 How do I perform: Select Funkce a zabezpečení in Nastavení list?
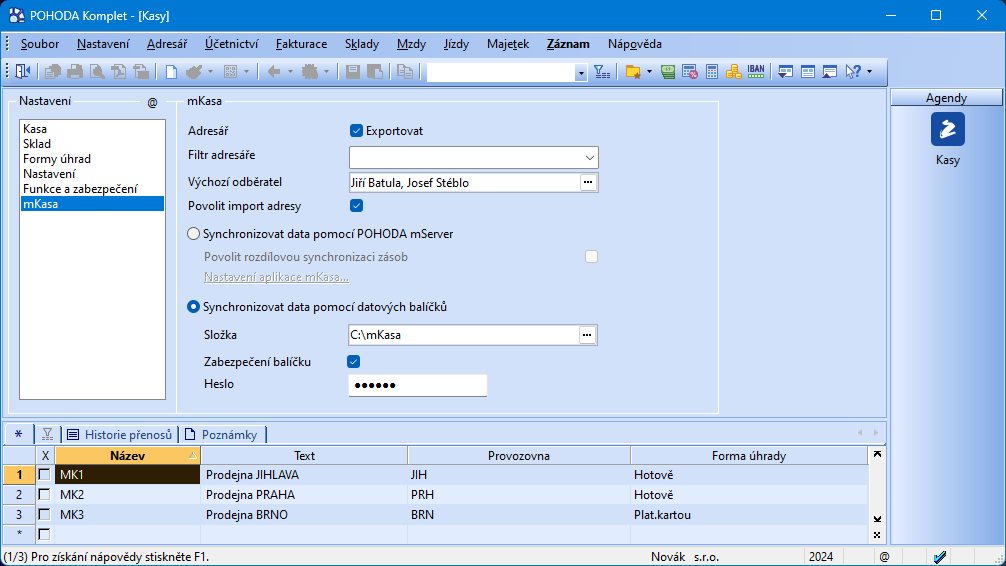80,189
